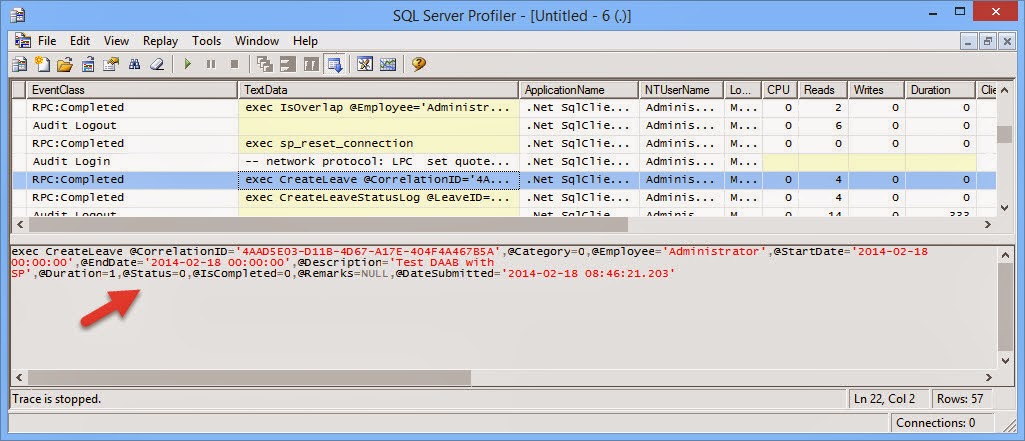Click the greyed vertical-bars toolbar icon
The height and width of the screenshot is (441, 1025).
point(312,64)
